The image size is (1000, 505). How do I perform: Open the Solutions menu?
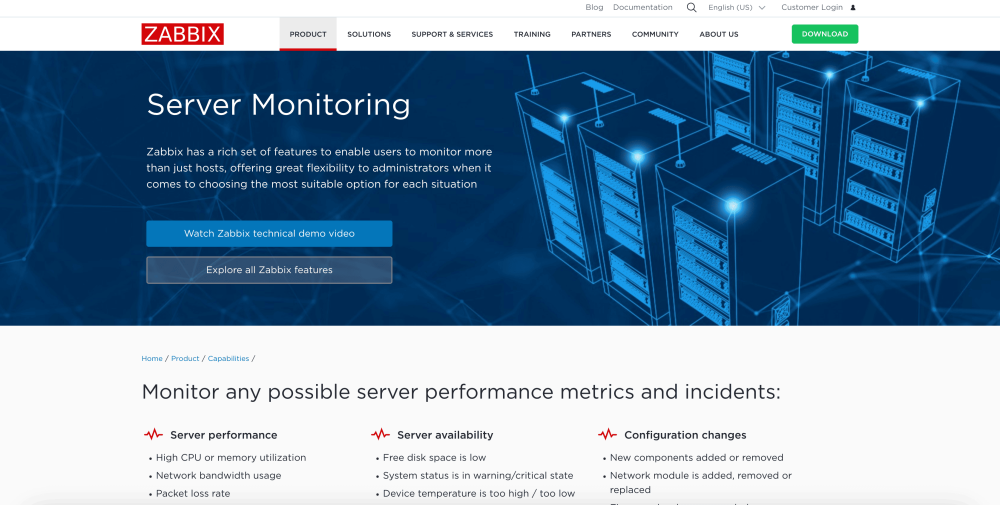(x=369, y=34)
